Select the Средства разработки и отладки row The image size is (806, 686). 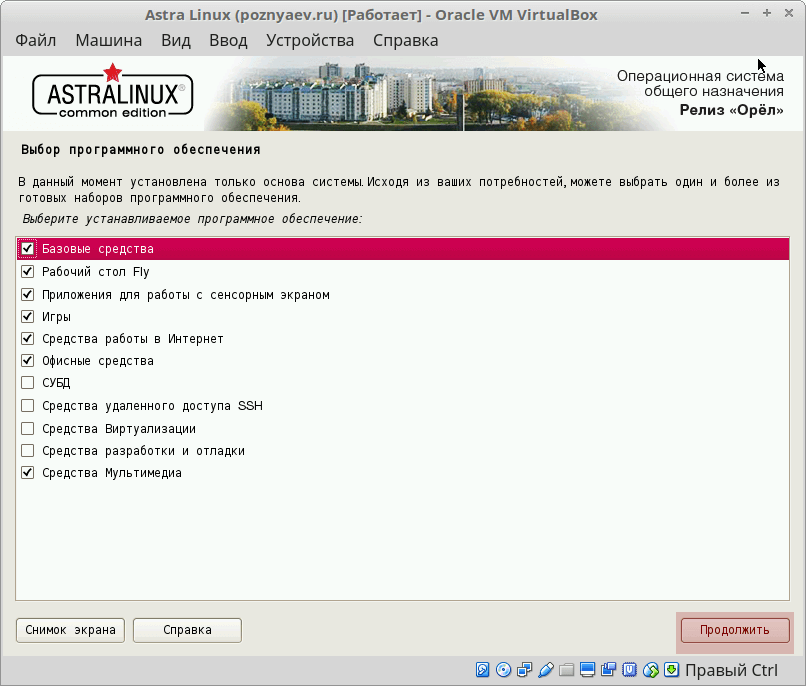[x=143, y=451]
